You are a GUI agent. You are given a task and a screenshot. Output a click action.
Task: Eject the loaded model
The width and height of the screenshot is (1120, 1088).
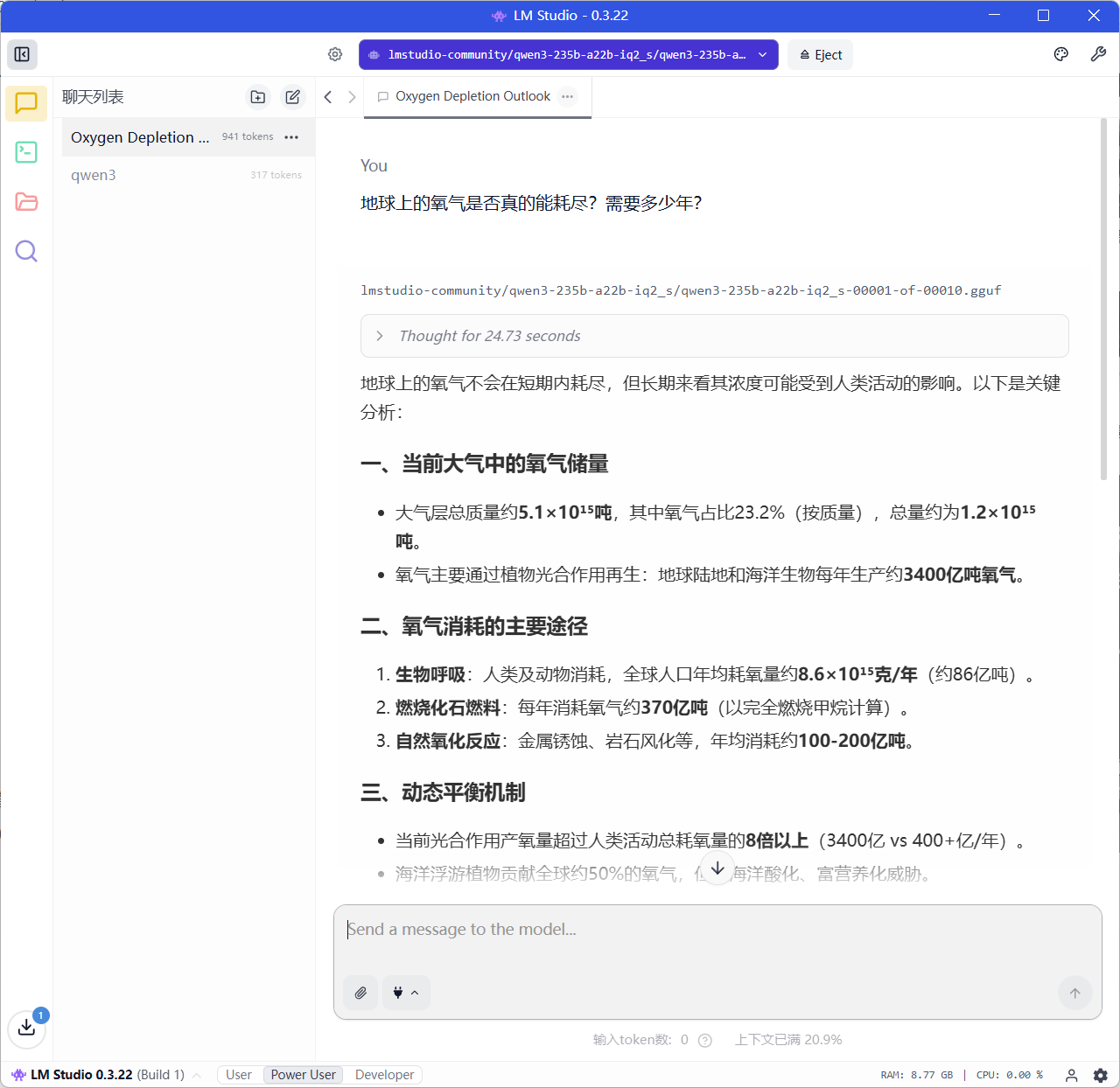click(820, 54)
